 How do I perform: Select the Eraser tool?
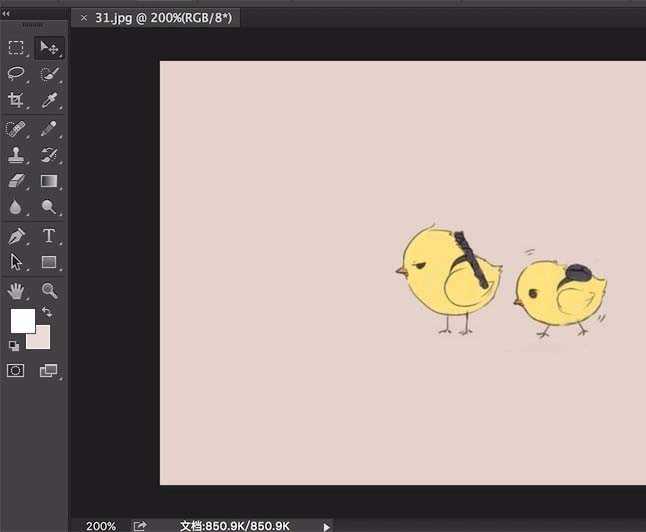[16, 181]
